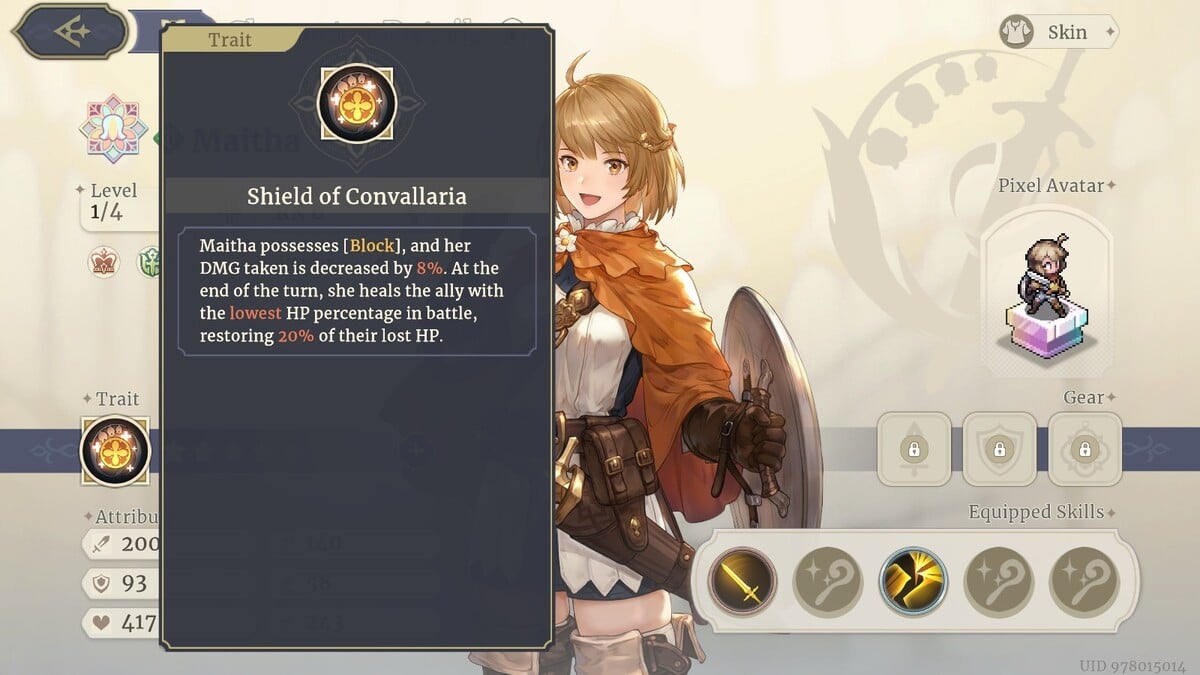1200x675 pixels.
Task: Select the HP stat showing 417
Action: pos(122,622)
